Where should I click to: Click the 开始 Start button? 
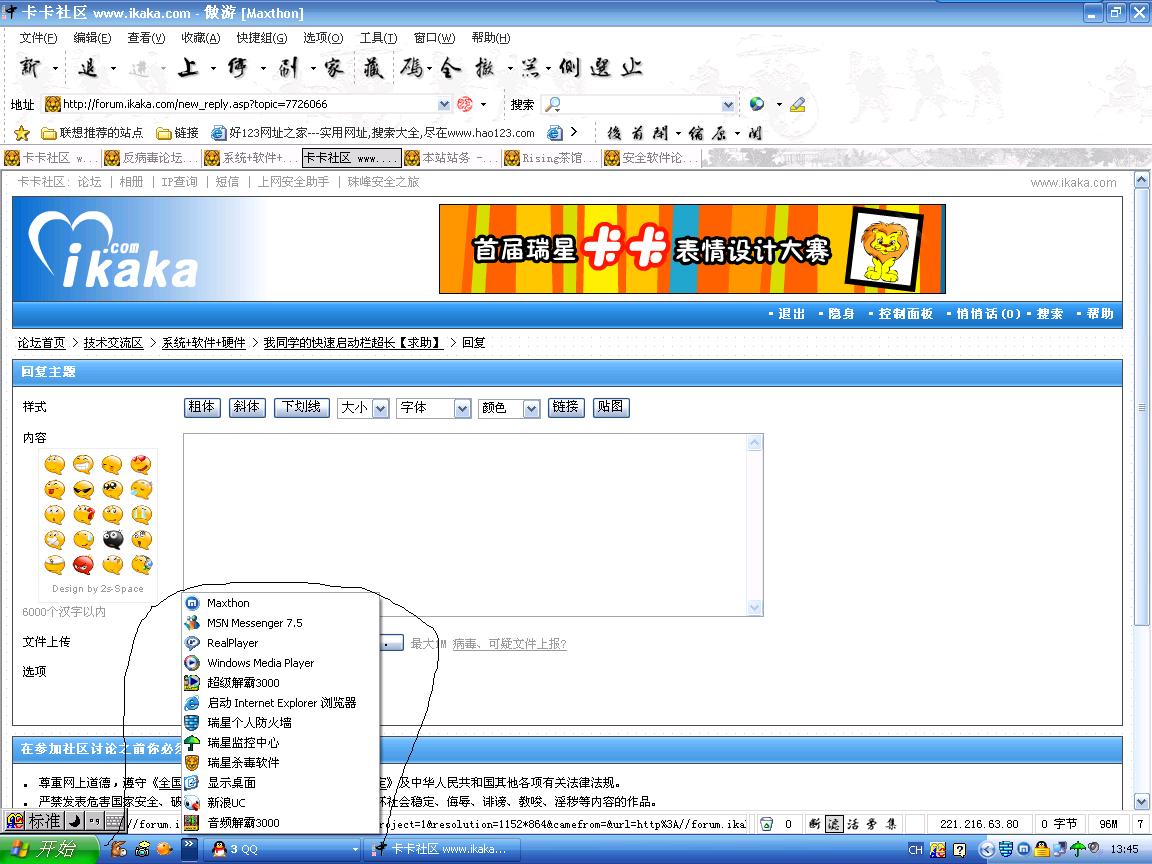pos(49,849)
